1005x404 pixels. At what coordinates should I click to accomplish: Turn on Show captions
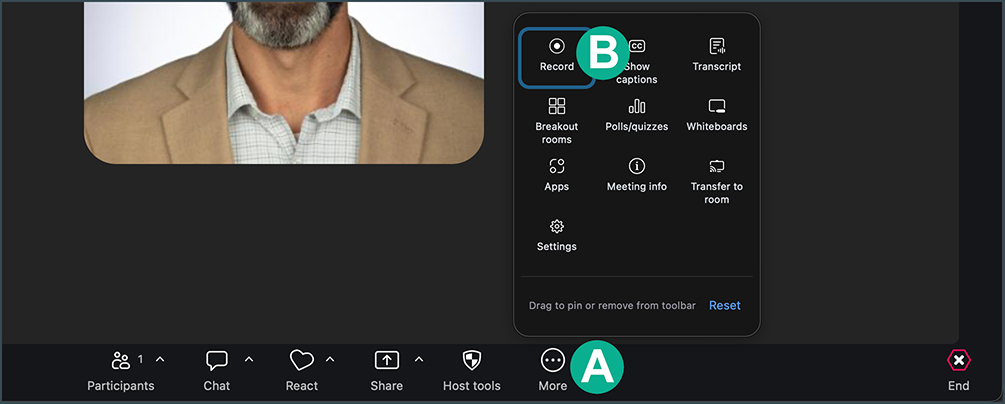coord(636,62)
